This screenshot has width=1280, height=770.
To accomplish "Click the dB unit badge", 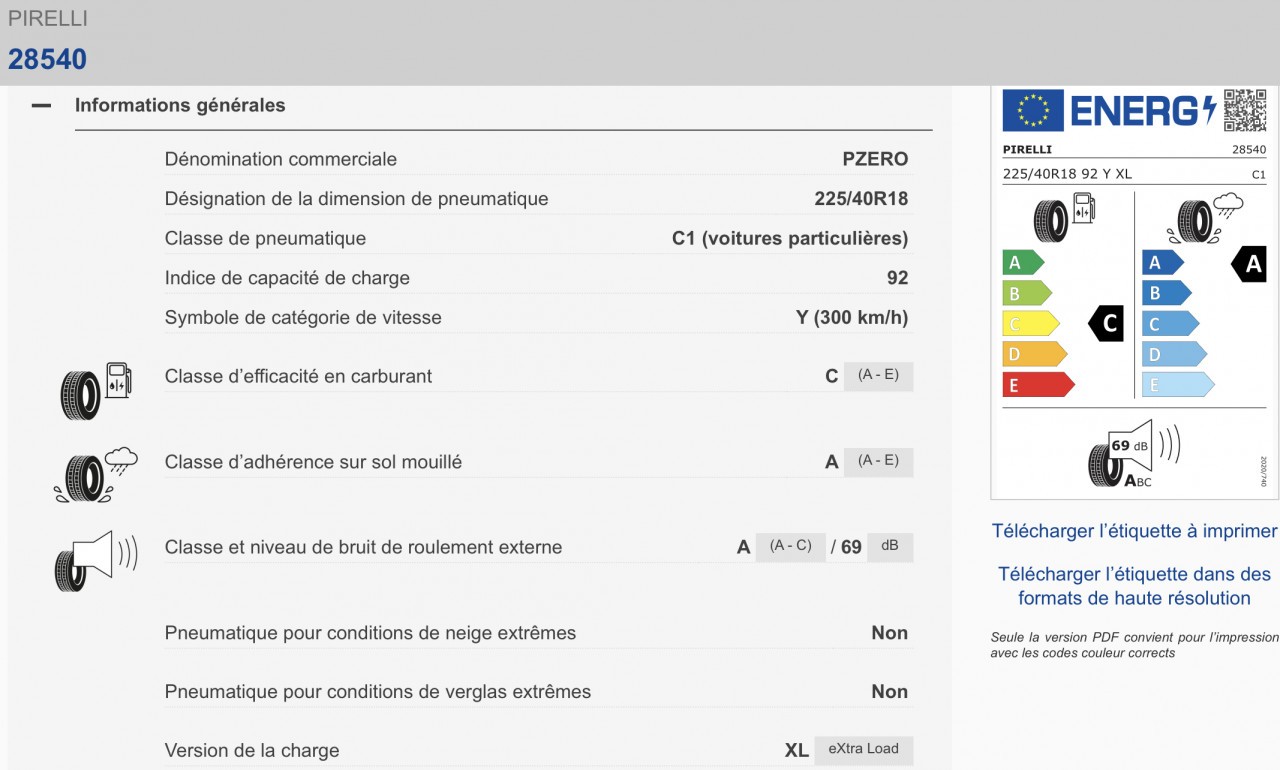I will (890, 546).
